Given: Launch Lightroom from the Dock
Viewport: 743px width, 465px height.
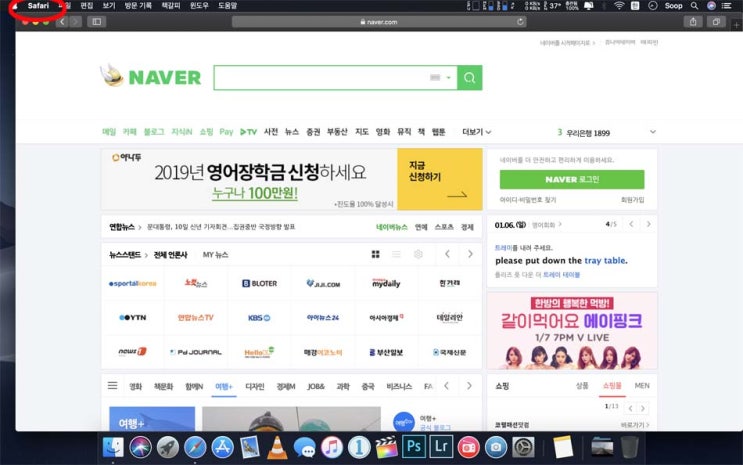Looking at the screenshot, I should (441, 447).
